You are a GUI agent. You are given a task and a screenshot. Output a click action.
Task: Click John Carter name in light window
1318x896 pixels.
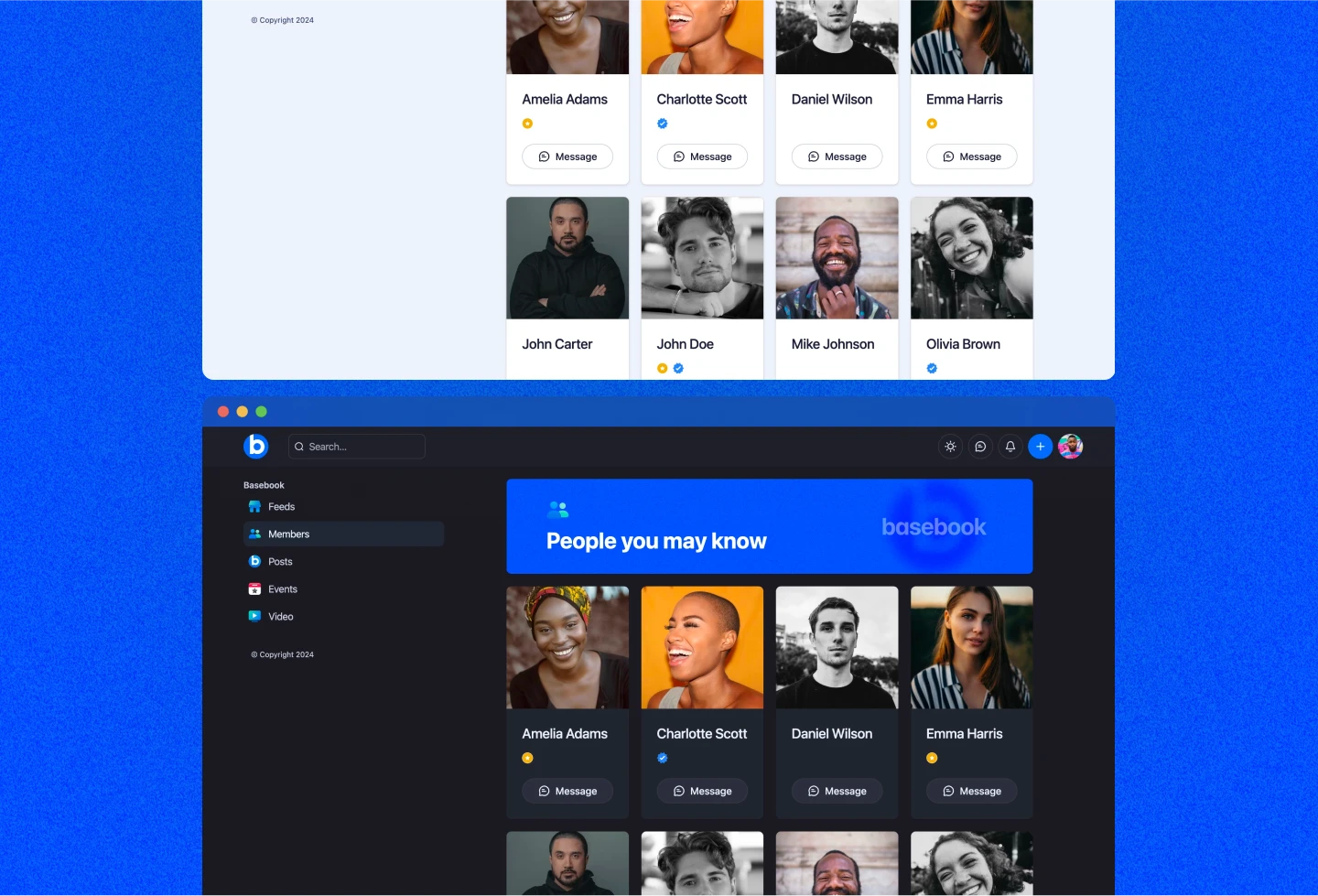(x=557, y=344)
